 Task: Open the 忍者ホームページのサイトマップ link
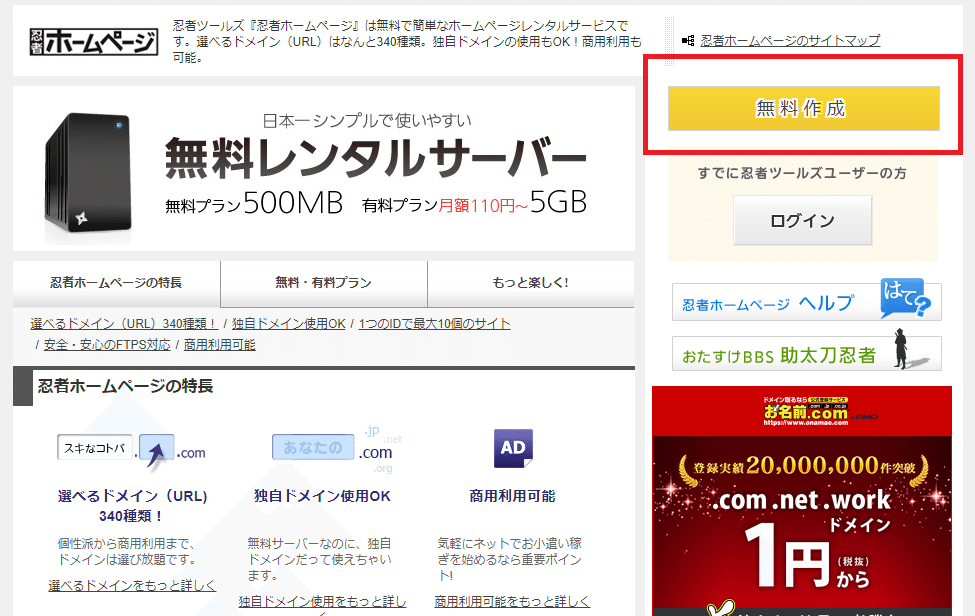790,40
